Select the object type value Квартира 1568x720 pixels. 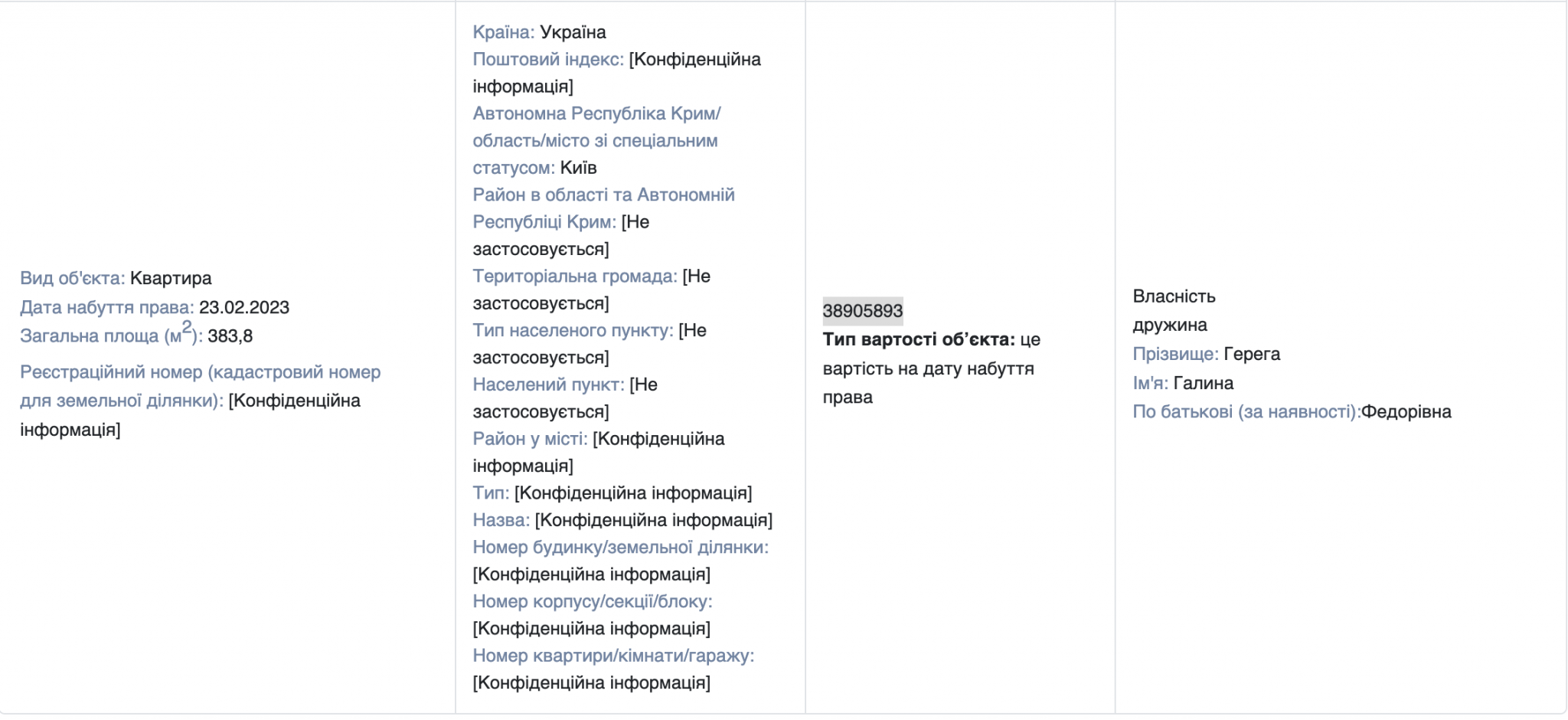click(x=171, y=278)
